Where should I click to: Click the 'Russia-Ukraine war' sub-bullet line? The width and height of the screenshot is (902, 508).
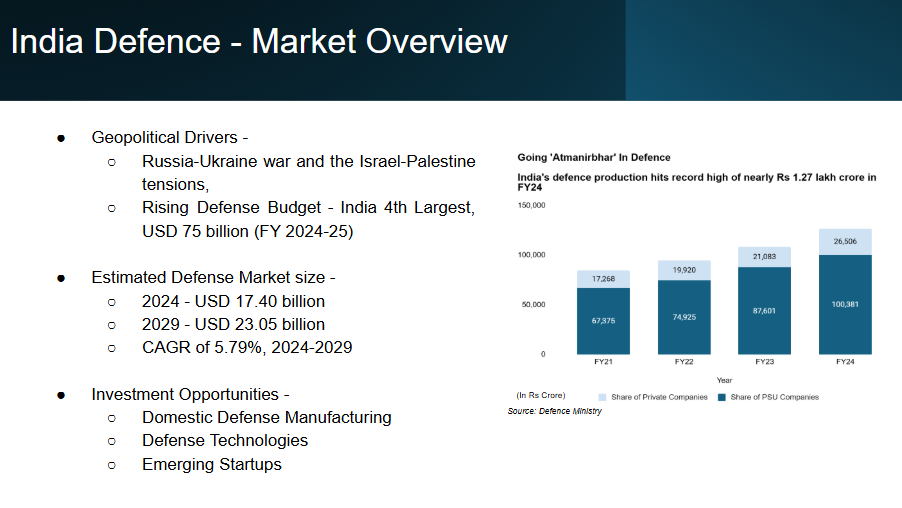pos(308,173)
